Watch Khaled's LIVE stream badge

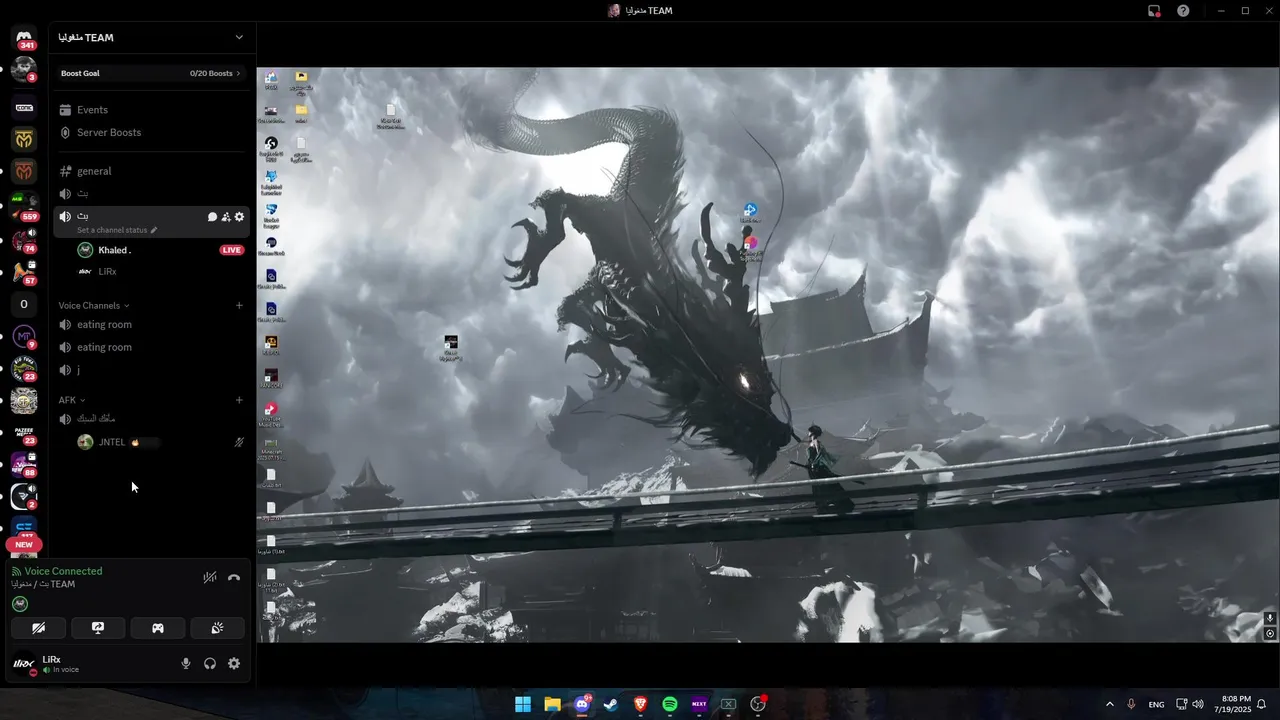pos(232,250)
